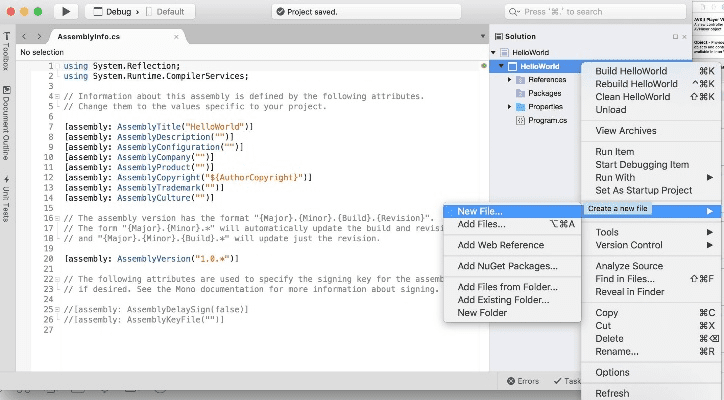Viewport: 724px width, 400px height.
Task: Click the Program.cs file icon
Action: [520, 120]
